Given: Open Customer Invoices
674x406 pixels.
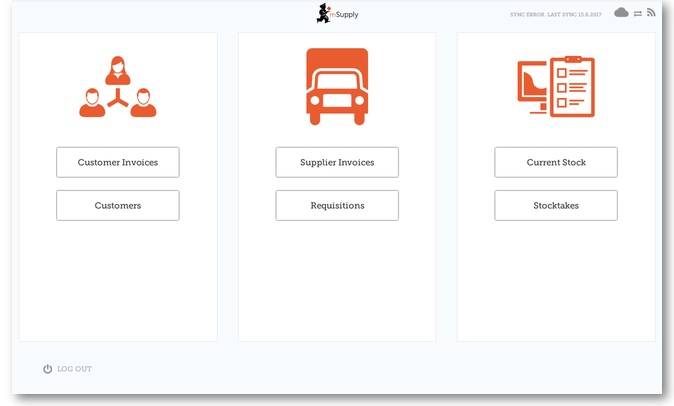Looking at the screenshot, I should coord(118,162).
